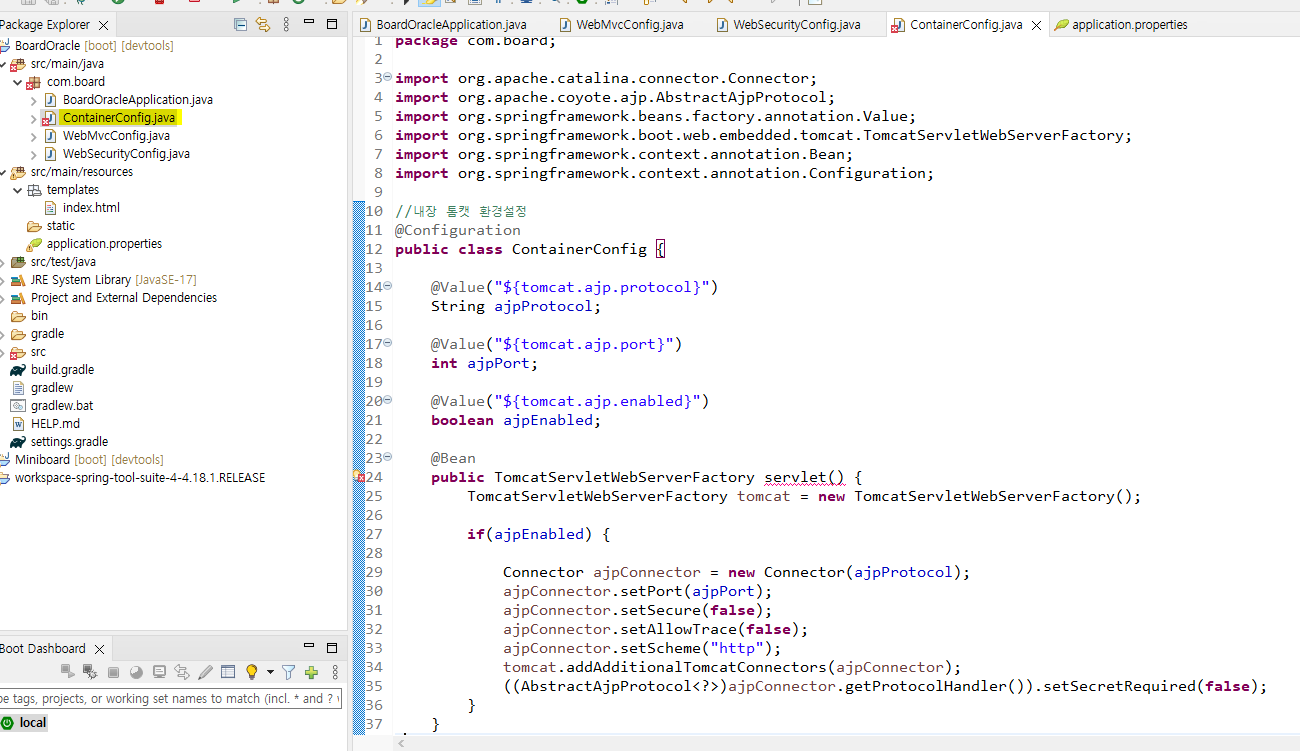This screenshot has width=1300, height=751.
Task: Click the link arrows icon in Boot Dashboard
Action: point(182,672)
